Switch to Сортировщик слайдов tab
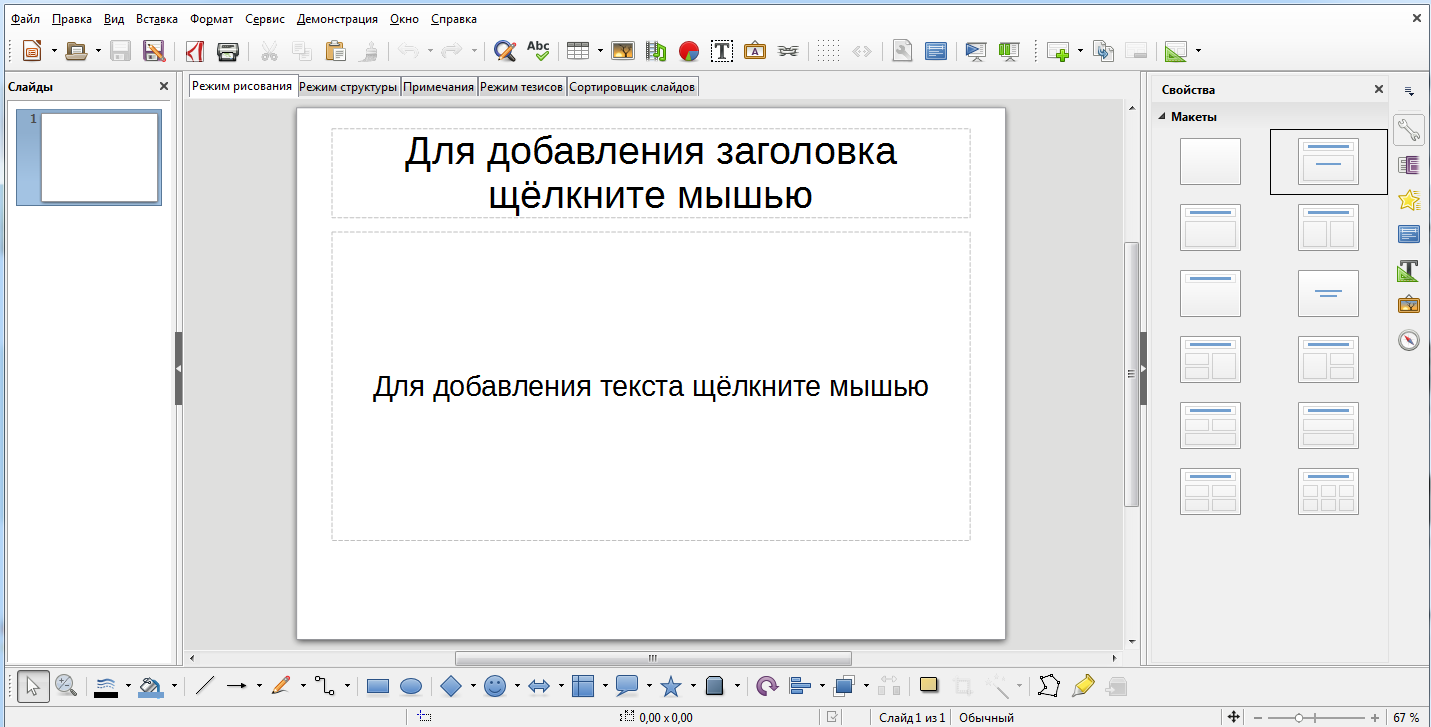Viewport: 1431px width, 727px height. click(x=632, y=87)
